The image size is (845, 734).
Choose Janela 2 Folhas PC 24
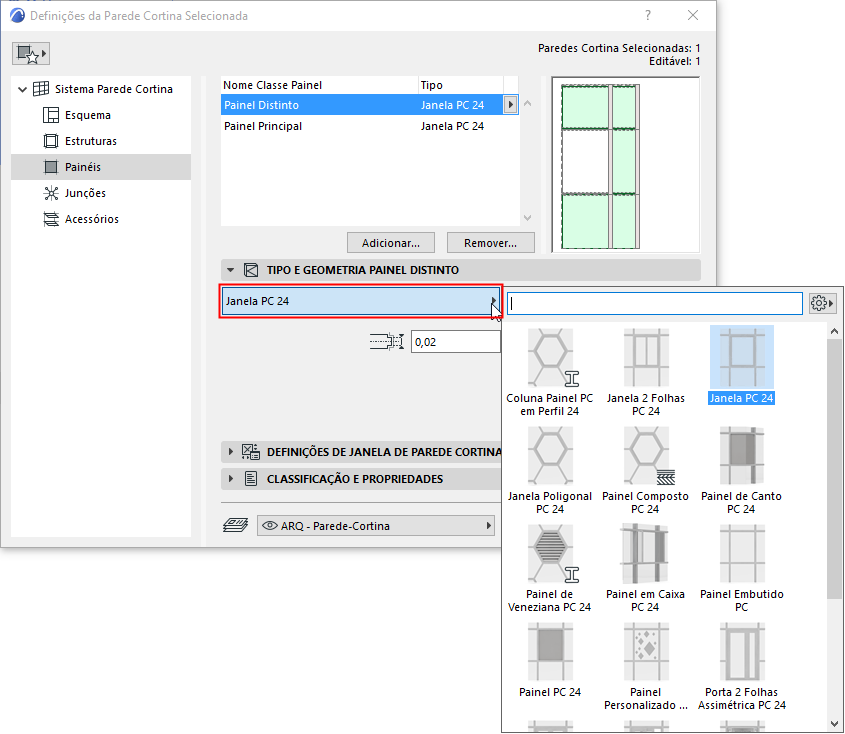(646, 372)
